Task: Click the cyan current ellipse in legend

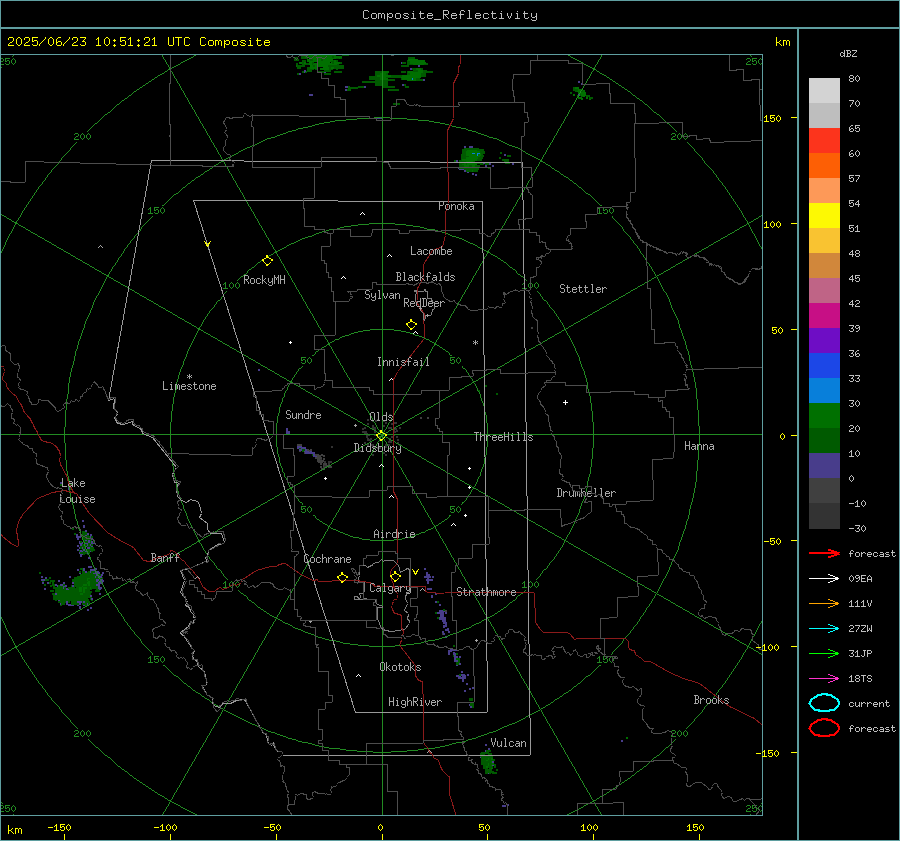Action: pyautogui.click(x=824, y=703)
